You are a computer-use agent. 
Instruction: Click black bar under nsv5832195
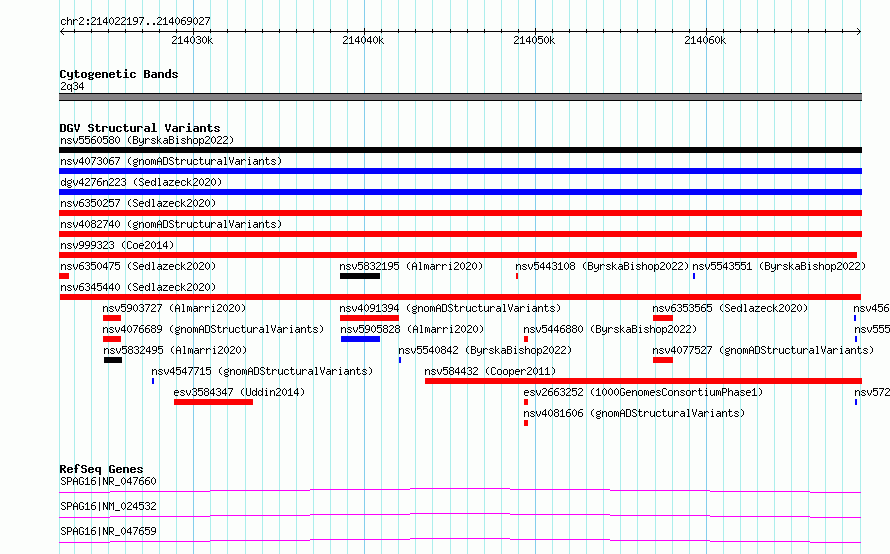coord(360,276)
